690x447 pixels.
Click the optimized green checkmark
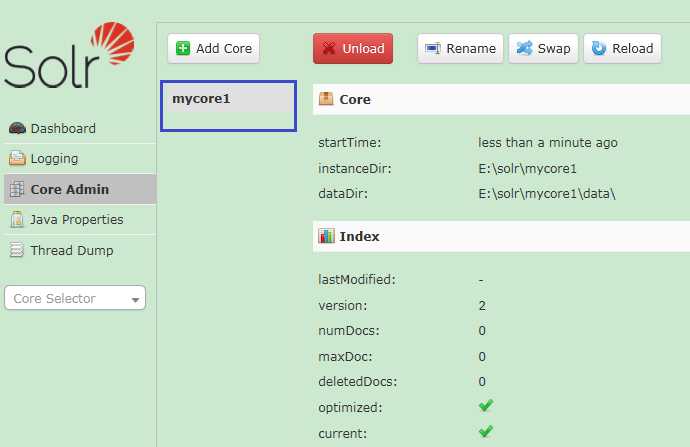(x=486, y=405)
